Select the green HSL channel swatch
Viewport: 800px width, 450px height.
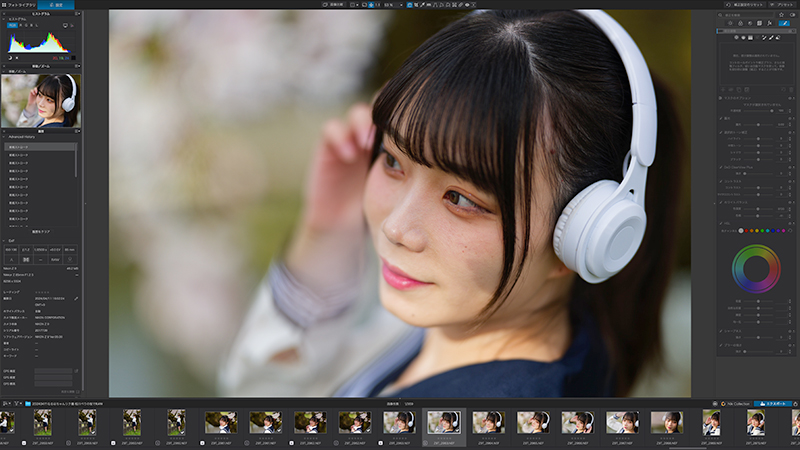click(762, 231)
